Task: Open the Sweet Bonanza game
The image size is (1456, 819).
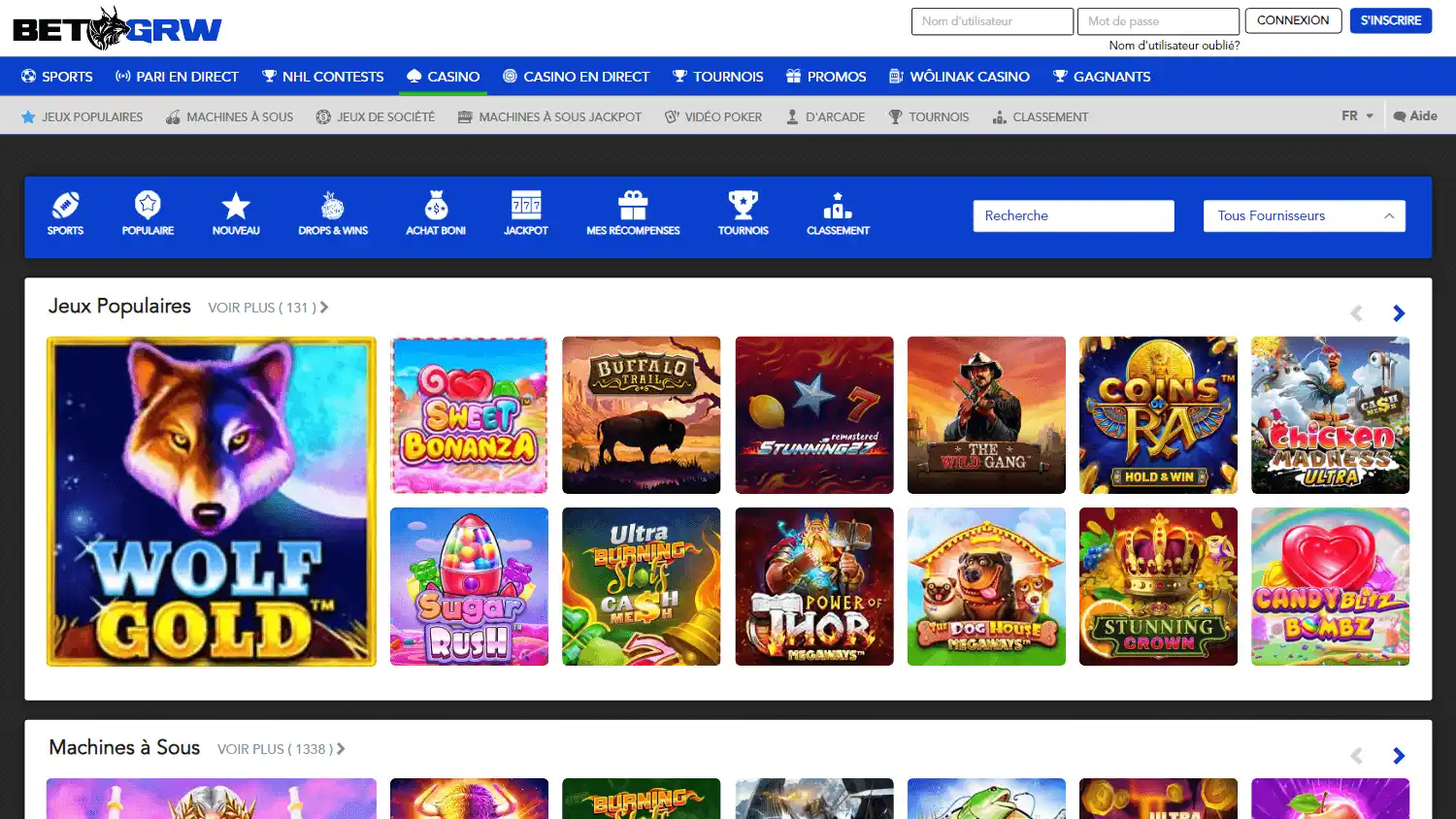Action: pyautogui.click(x=469, y=415)
